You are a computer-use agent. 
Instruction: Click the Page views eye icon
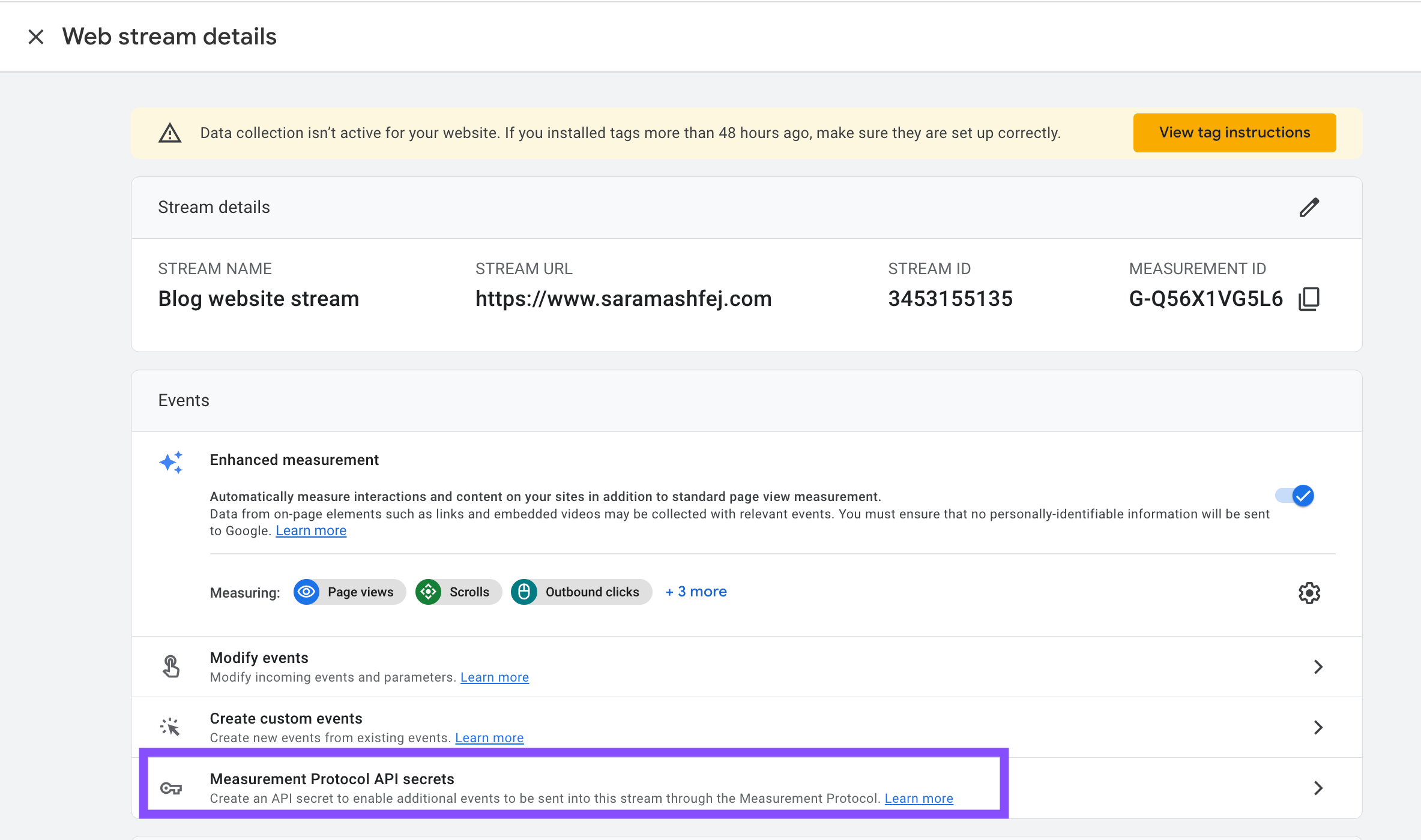tap(306, 592)
